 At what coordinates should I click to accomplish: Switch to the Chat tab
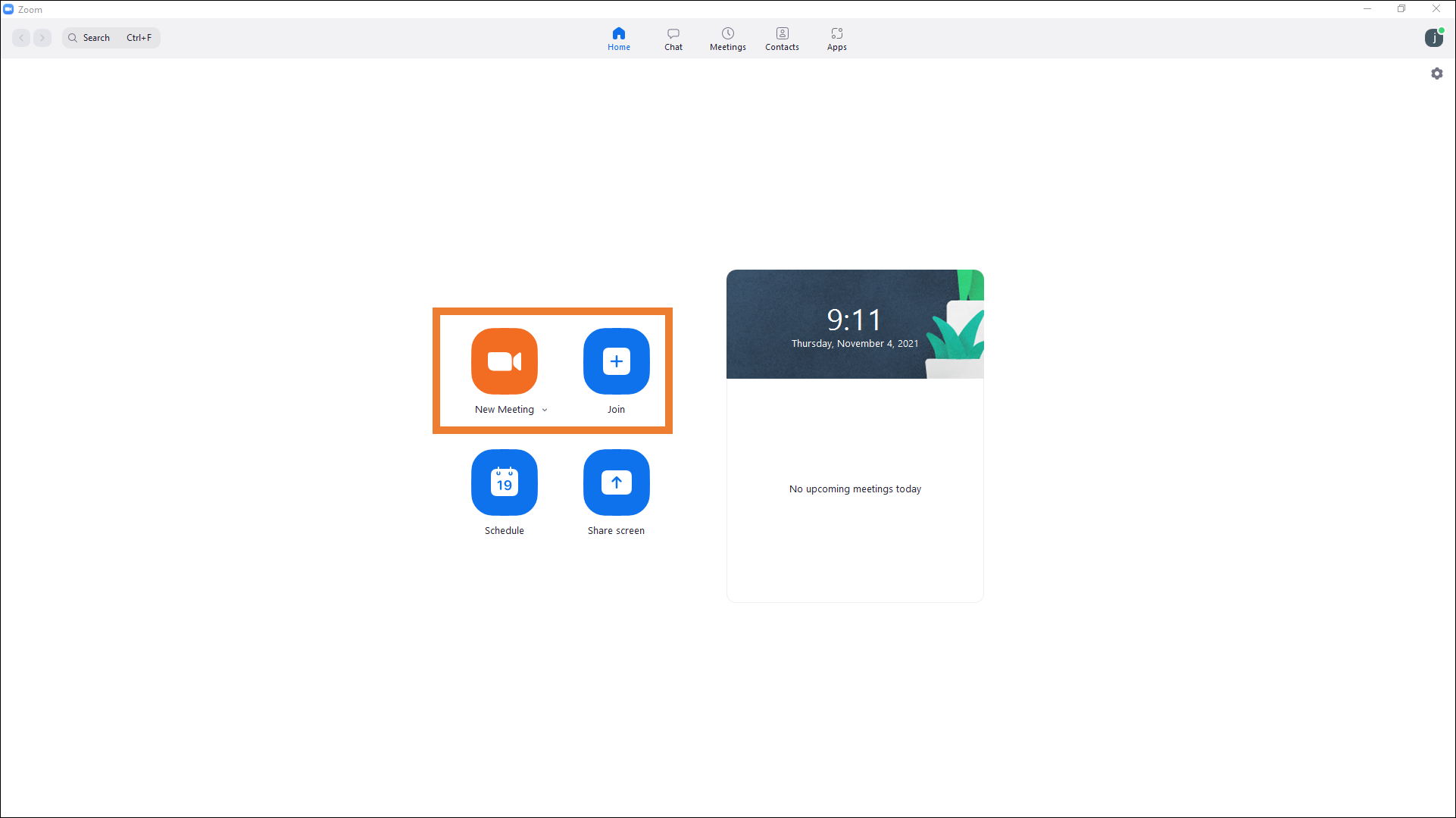point(673,39)
